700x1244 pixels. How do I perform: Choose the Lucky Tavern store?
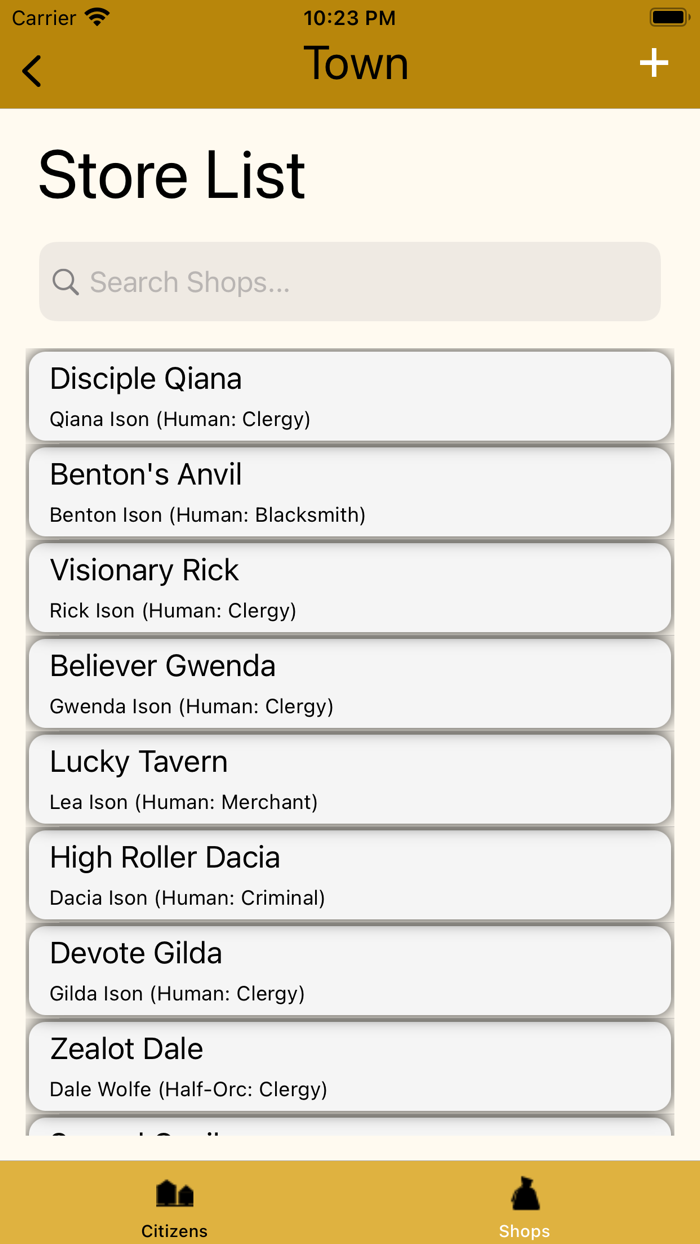click(350, 780)
